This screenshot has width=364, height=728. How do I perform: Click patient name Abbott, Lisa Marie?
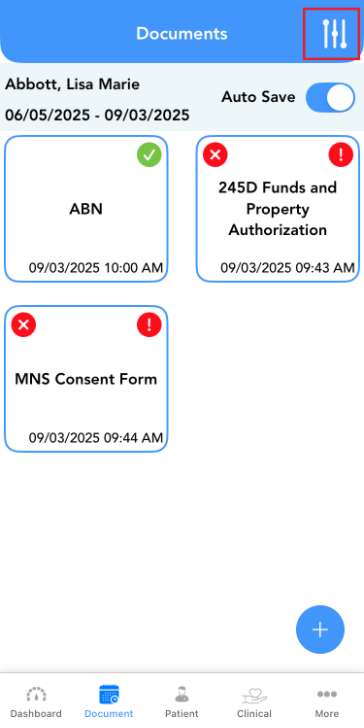(72, 84)
